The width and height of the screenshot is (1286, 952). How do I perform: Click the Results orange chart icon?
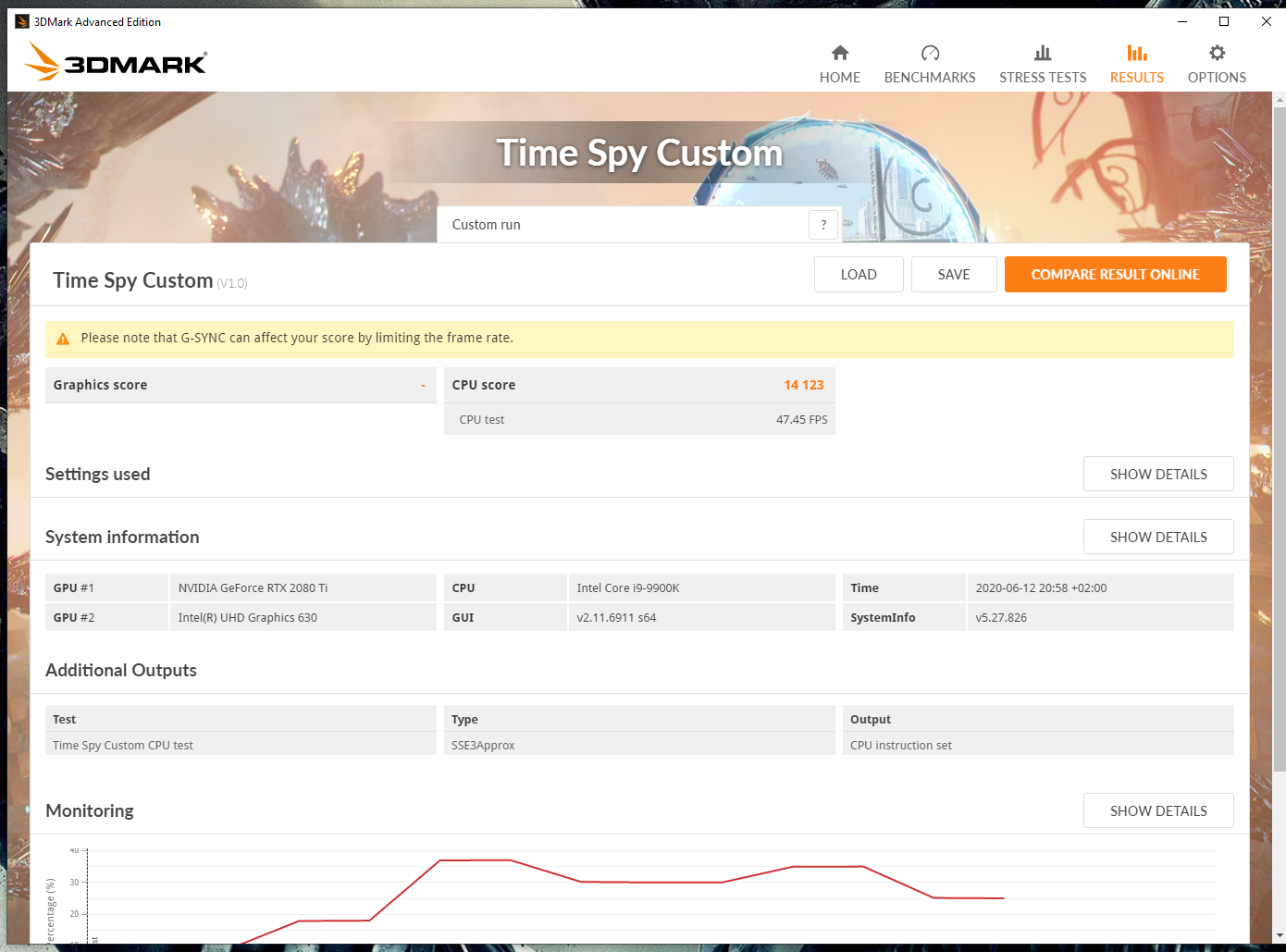1137,53
